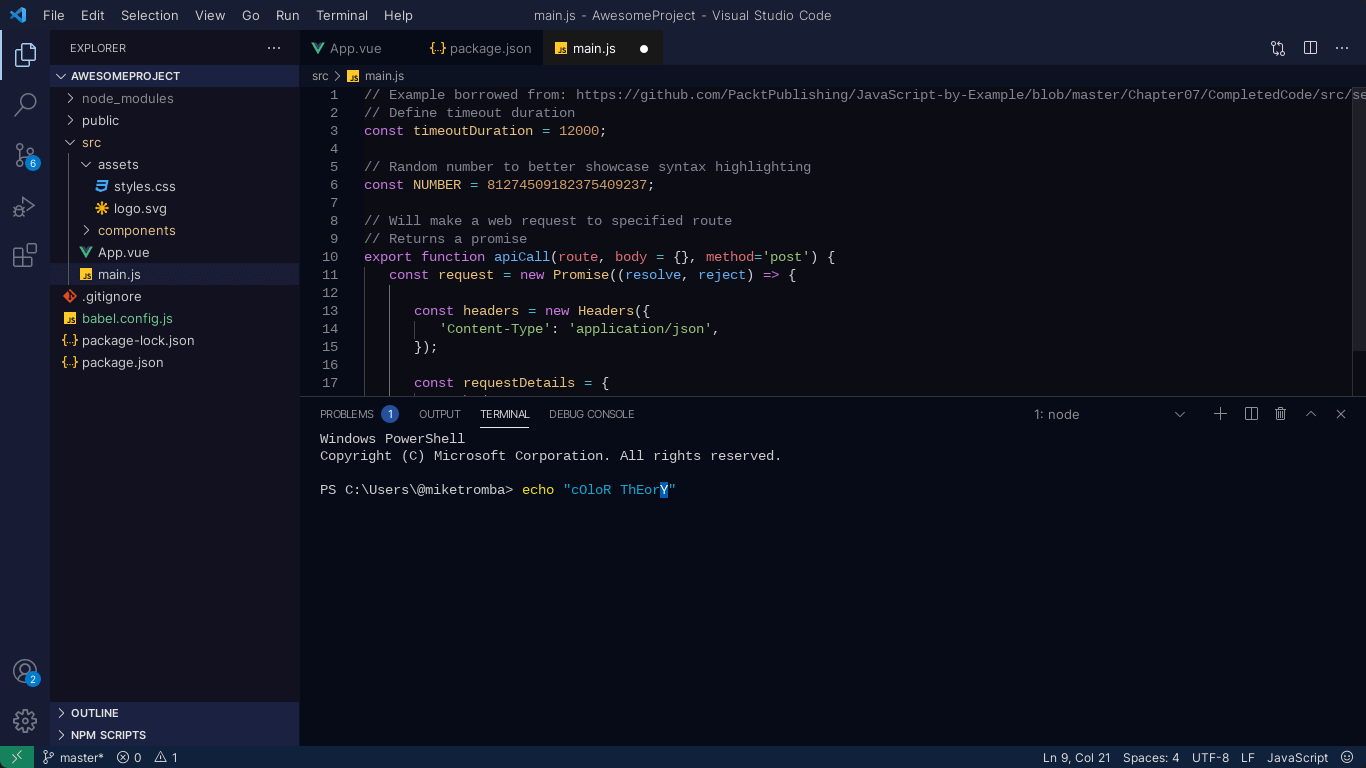Split the editor to the right

pos(1310,48)
